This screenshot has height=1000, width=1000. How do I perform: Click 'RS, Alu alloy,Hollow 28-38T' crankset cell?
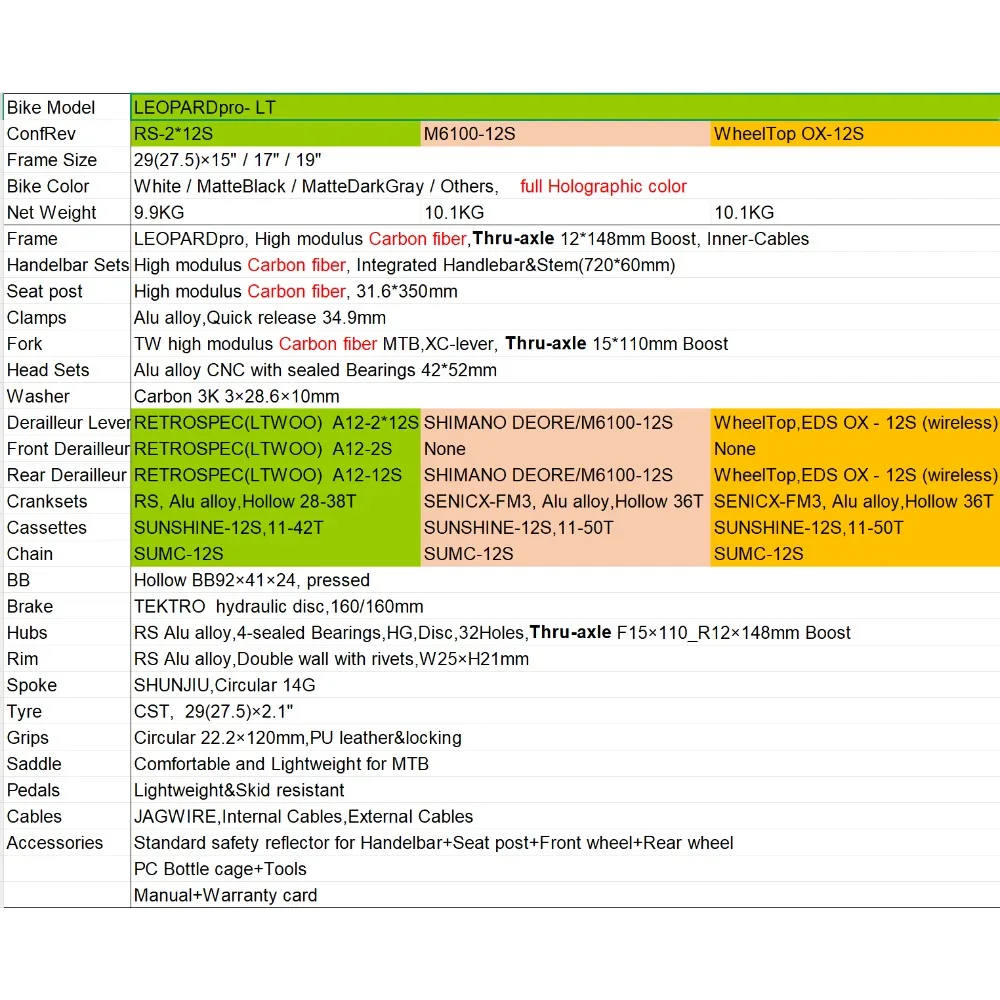pyautogui.click(x=276, y=501)
